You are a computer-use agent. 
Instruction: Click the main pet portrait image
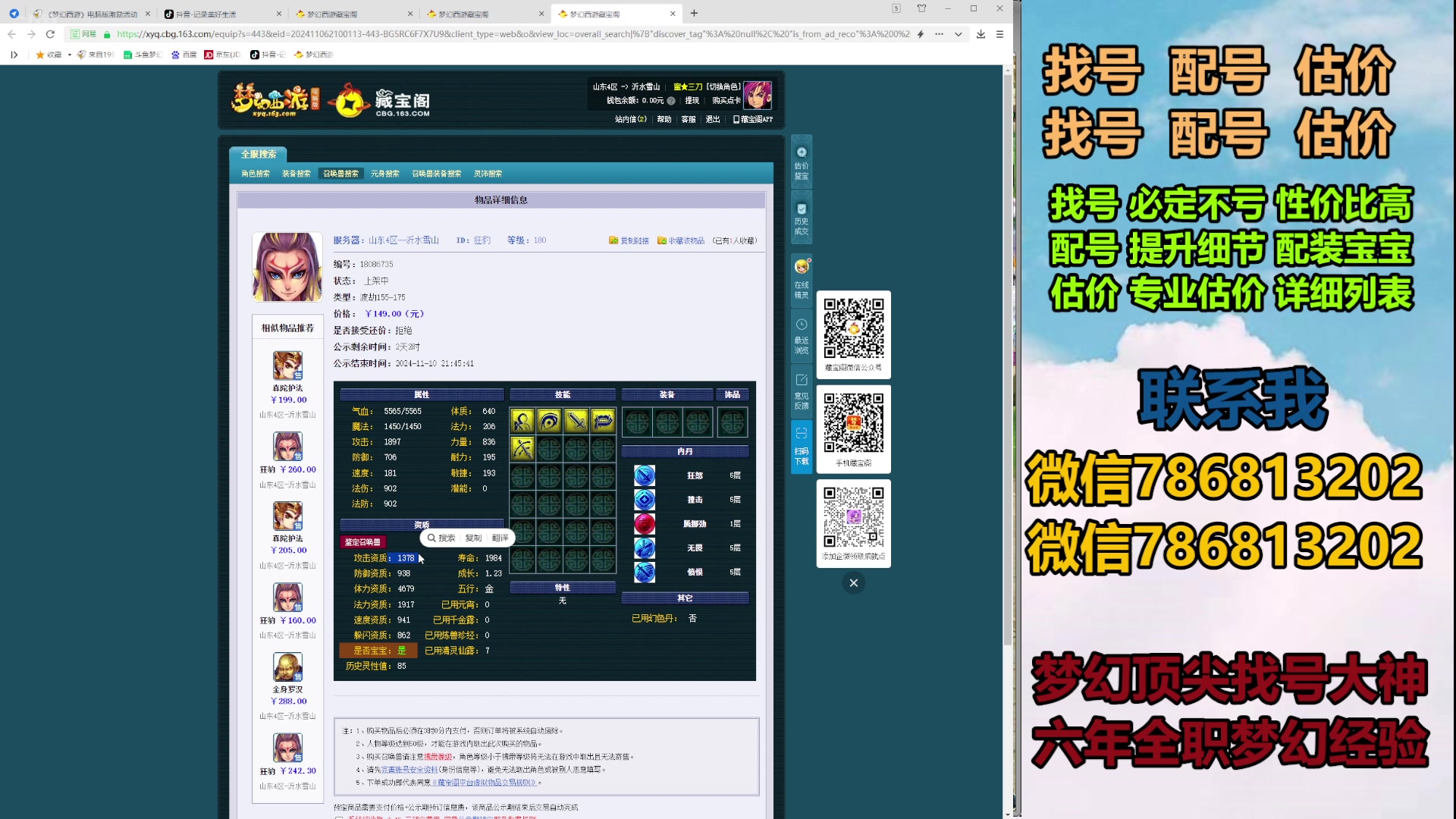coord(287,267)
